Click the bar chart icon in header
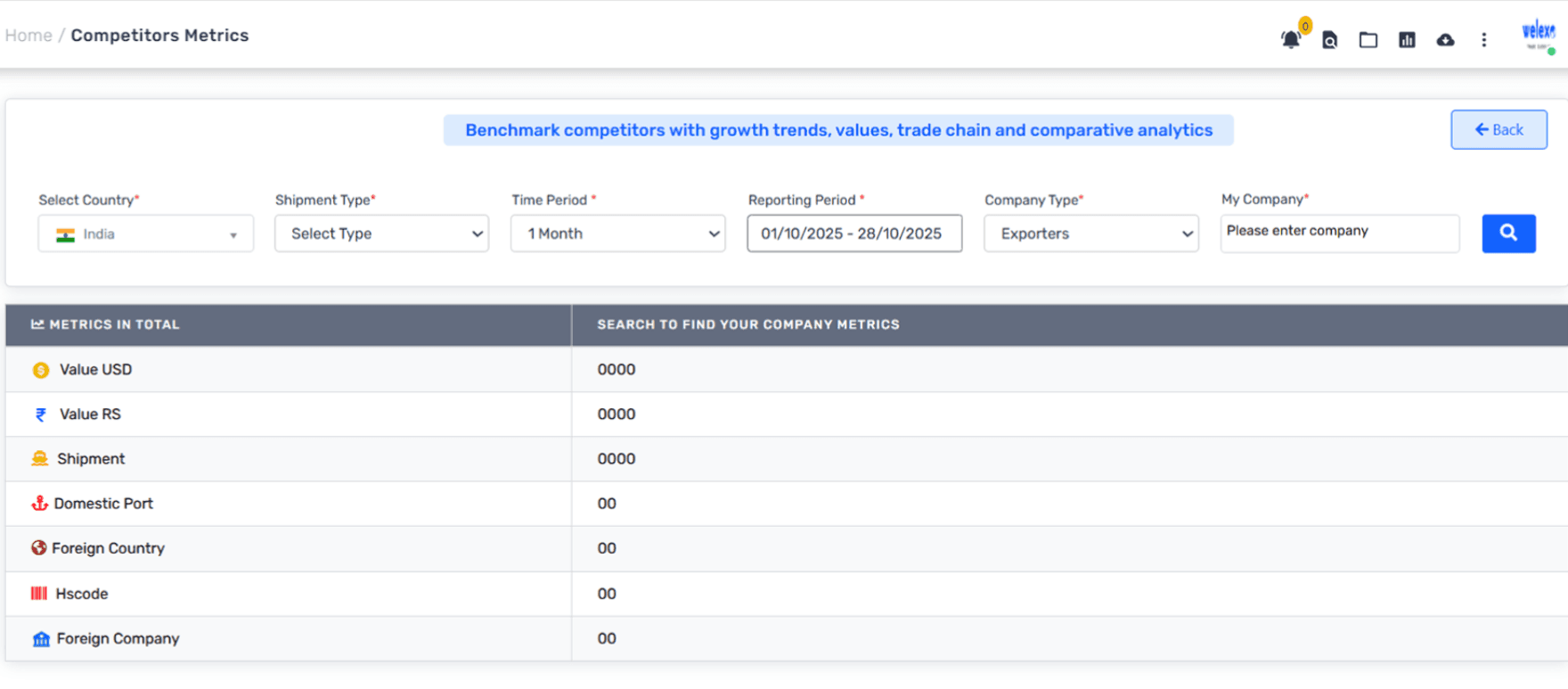The width and height of the screenshot is (1568, 689). (x=1407, y=40)
